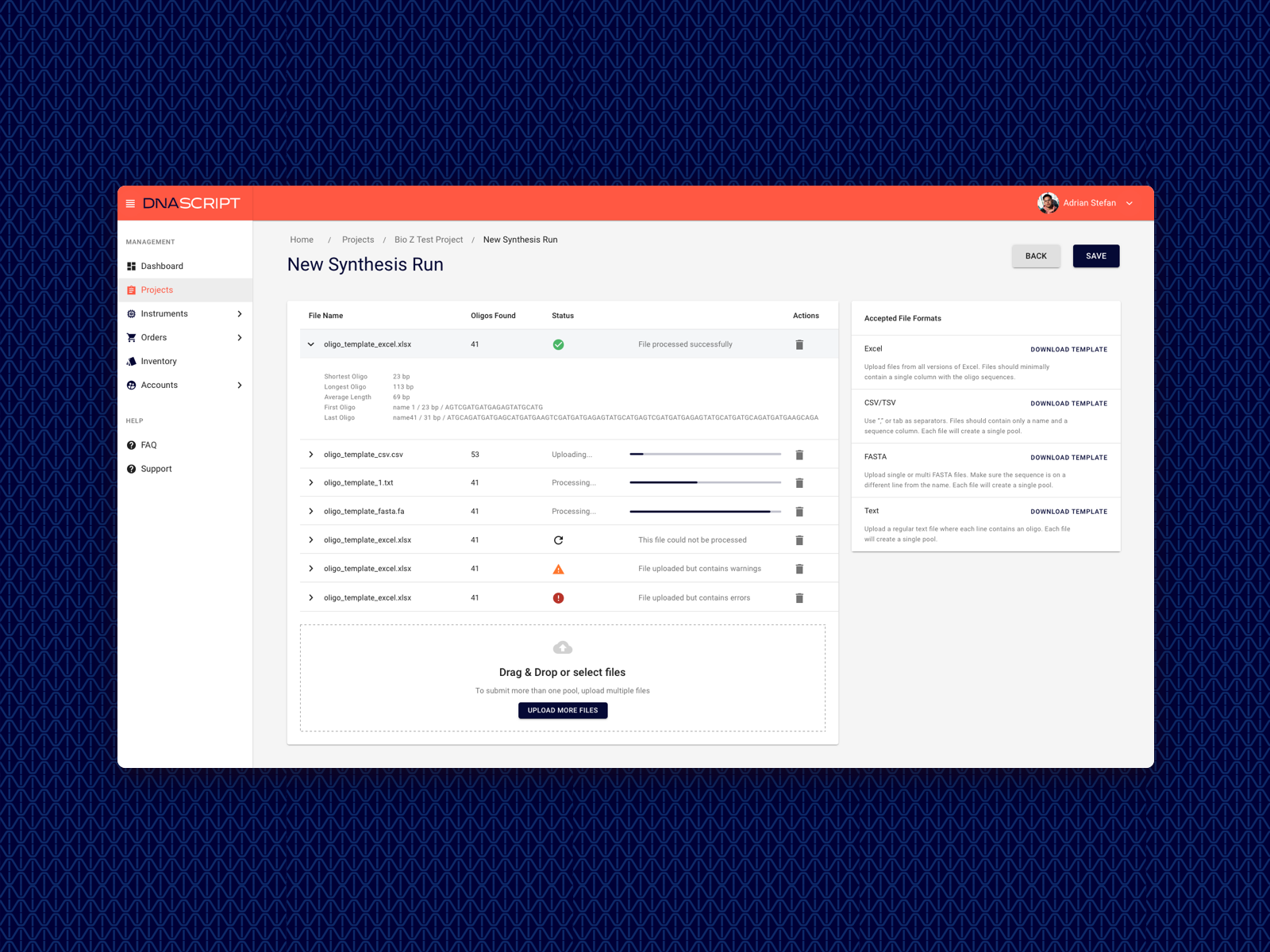Click the Inventory sidebar icon
1270x952 pixels.
(132, 361)
